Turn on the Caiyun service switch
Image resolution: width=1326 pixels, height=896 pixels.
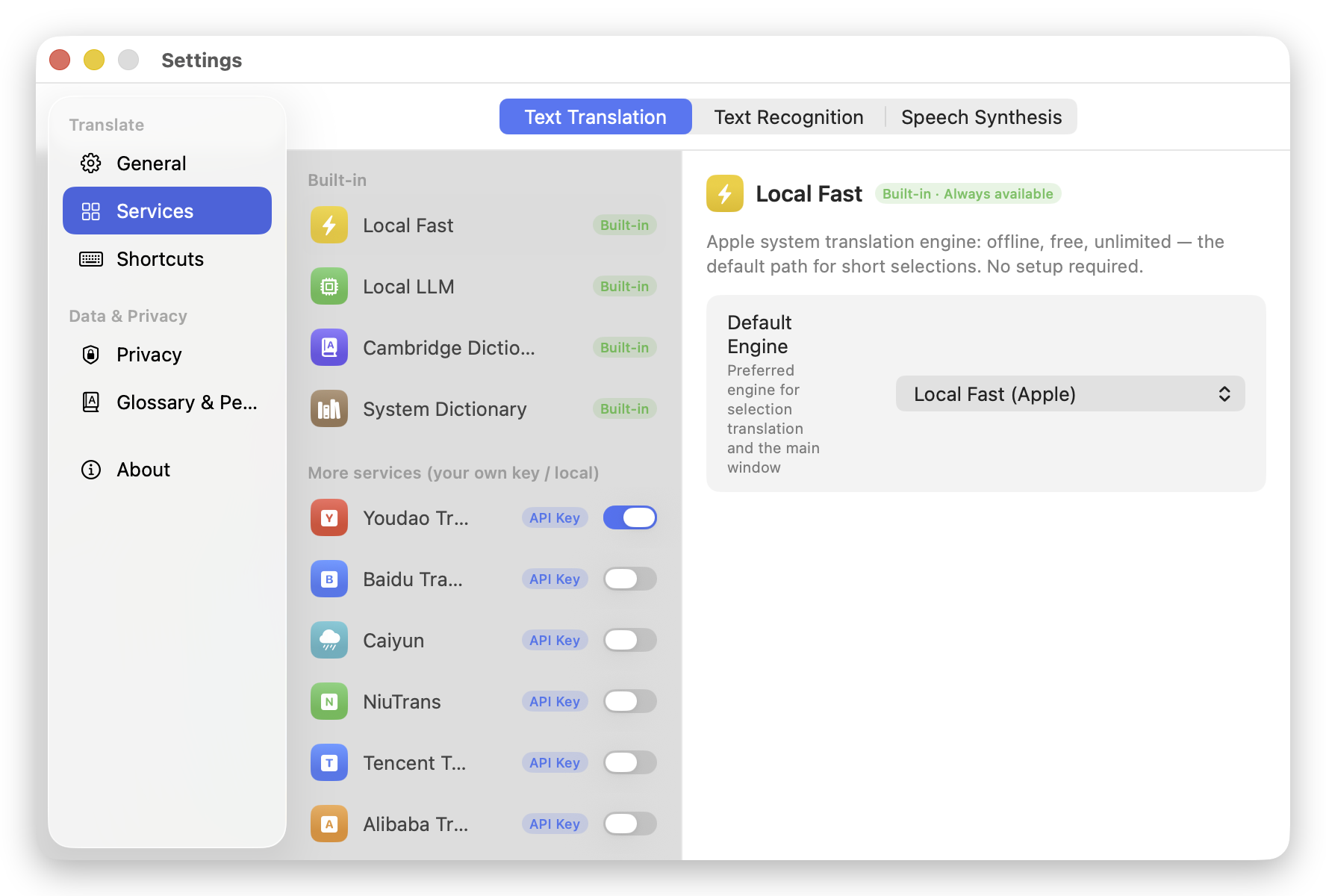click(630, 641)
